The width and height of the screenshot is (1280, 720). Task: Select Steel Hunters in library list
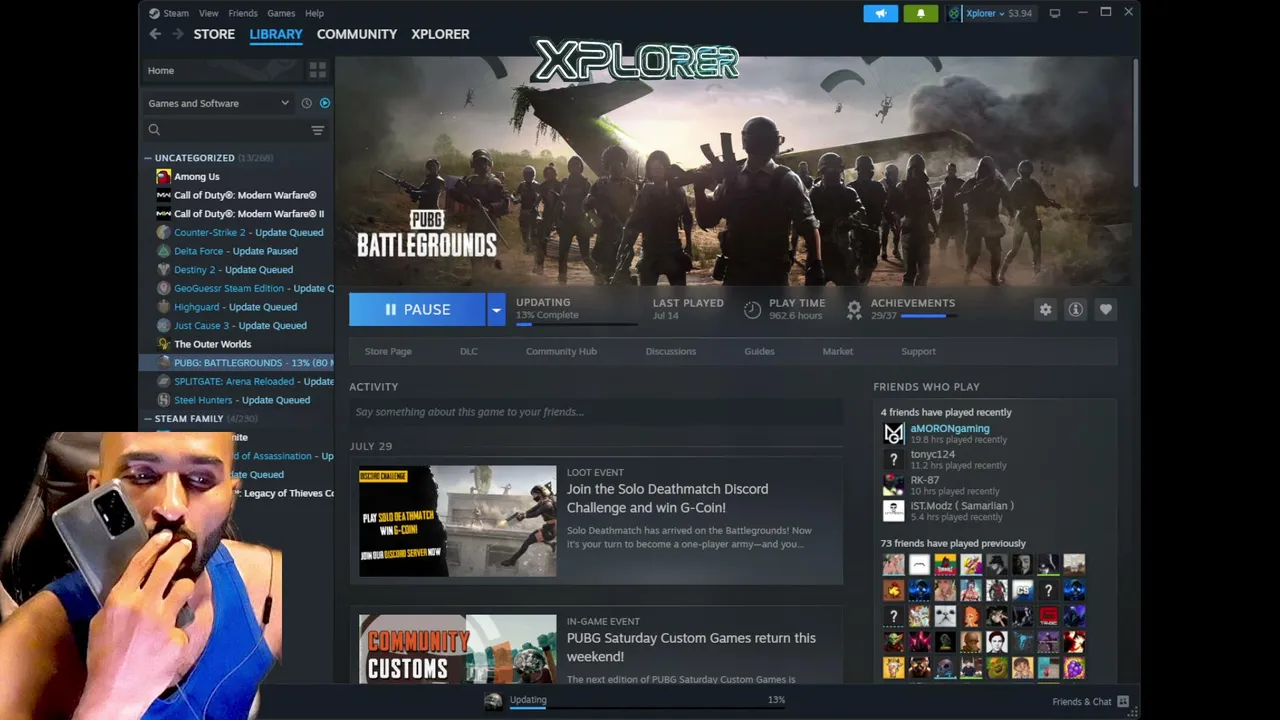[x=241, y=400]
